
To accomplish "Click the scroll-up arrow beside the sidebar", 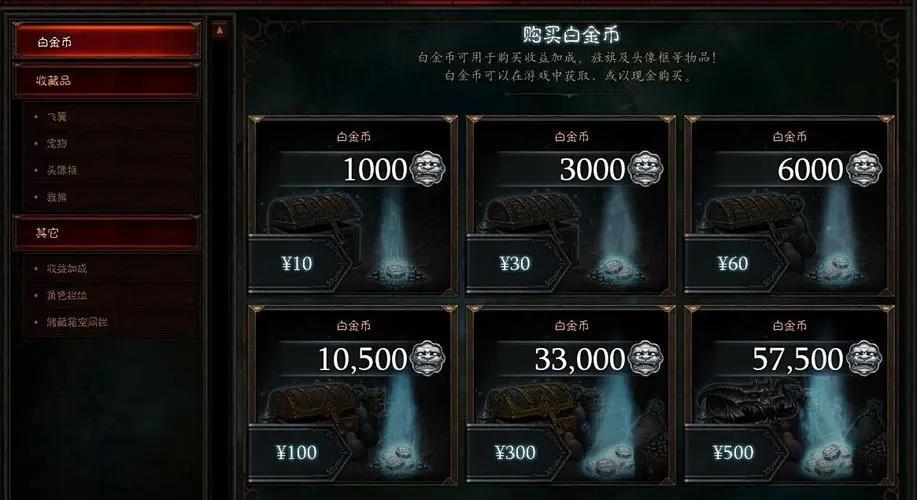I will pos(220,31).
